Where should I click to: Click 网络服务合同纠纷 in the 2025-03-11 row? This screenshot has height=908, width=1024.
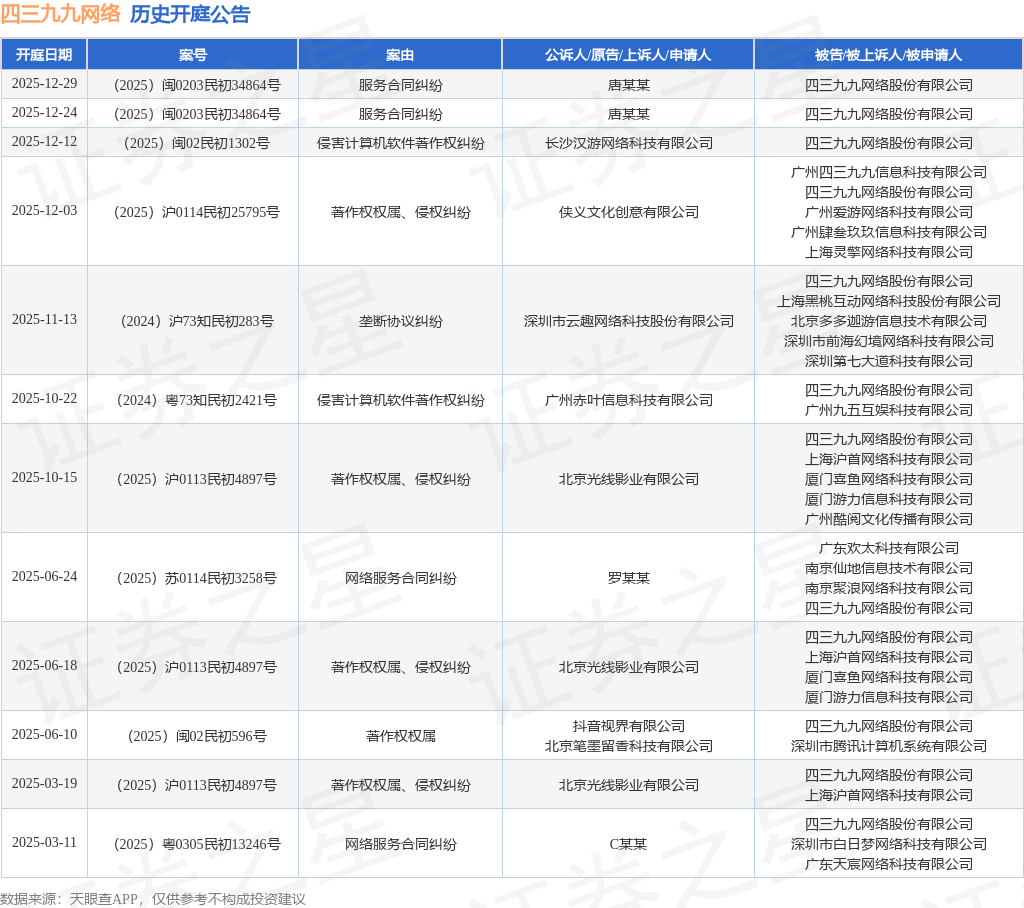tap(400, 844)
